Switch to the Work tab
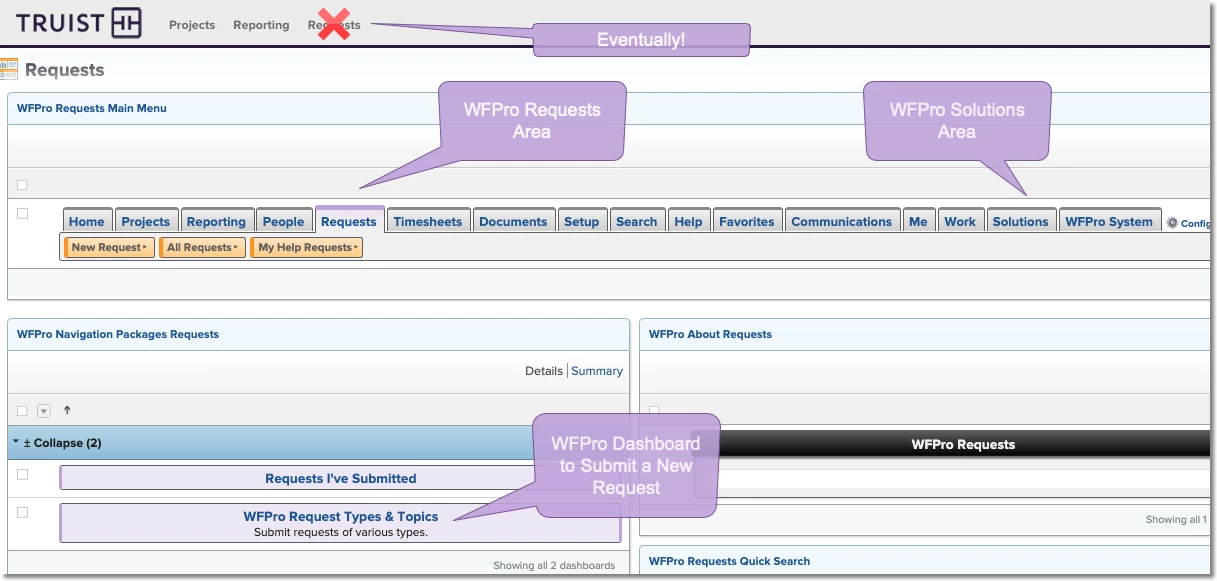The width and height of the screenshot is (1217, 581). point(960,221)
